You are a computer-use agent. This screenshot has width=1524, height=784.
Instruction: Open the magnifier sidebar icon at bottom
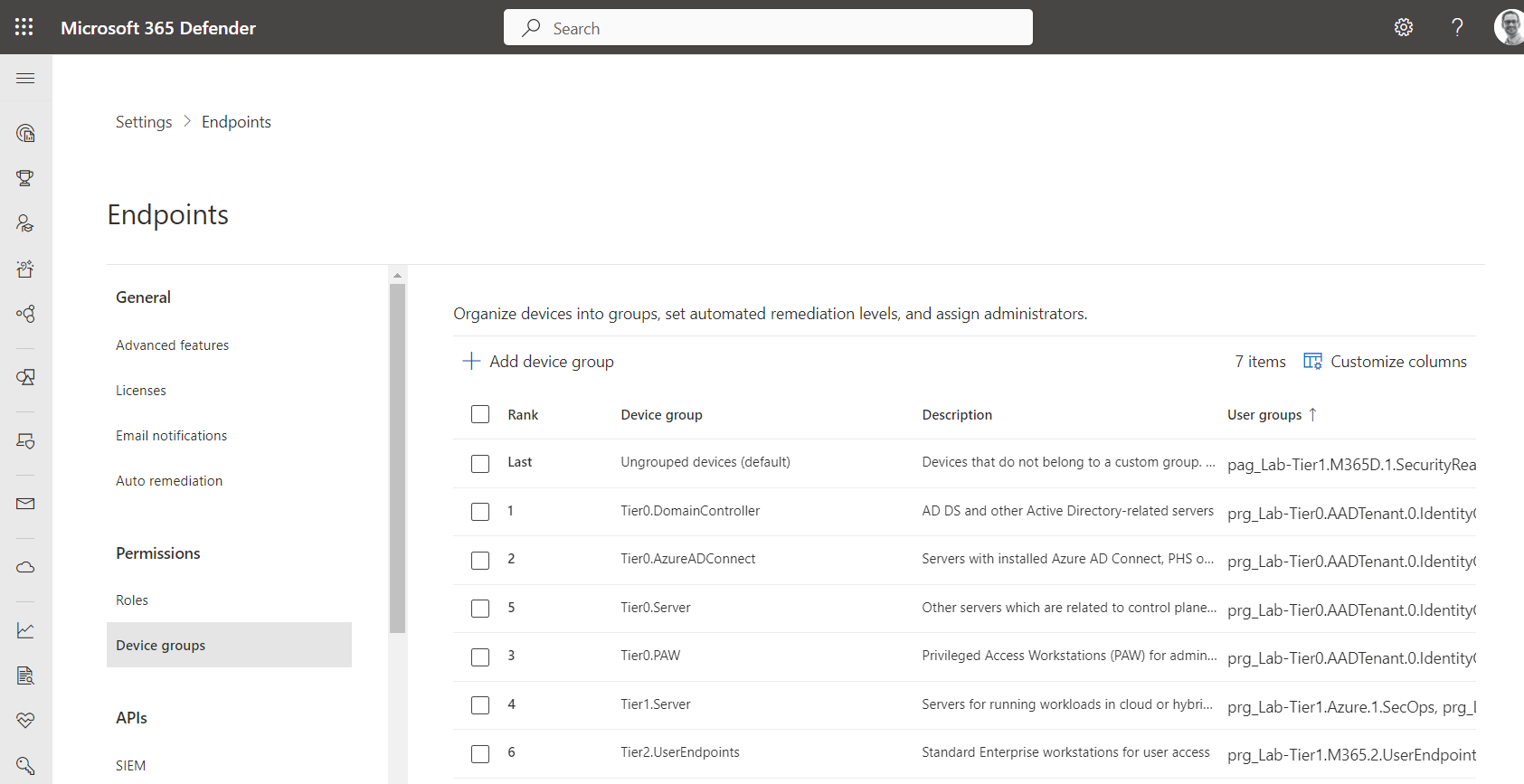coord(25,766)
